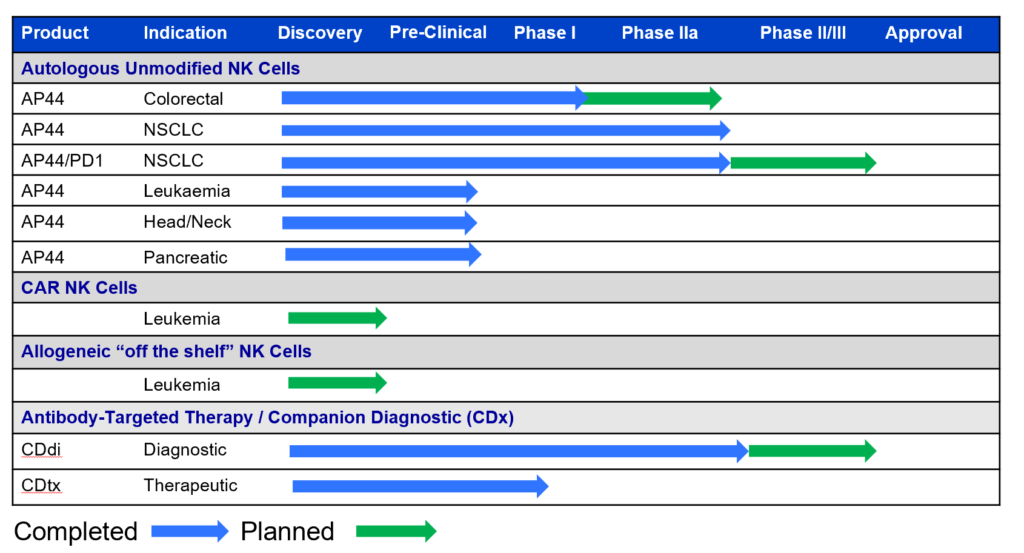Click the Phase IIa column header
1024x553 pixels.
(x=660, y=33)
